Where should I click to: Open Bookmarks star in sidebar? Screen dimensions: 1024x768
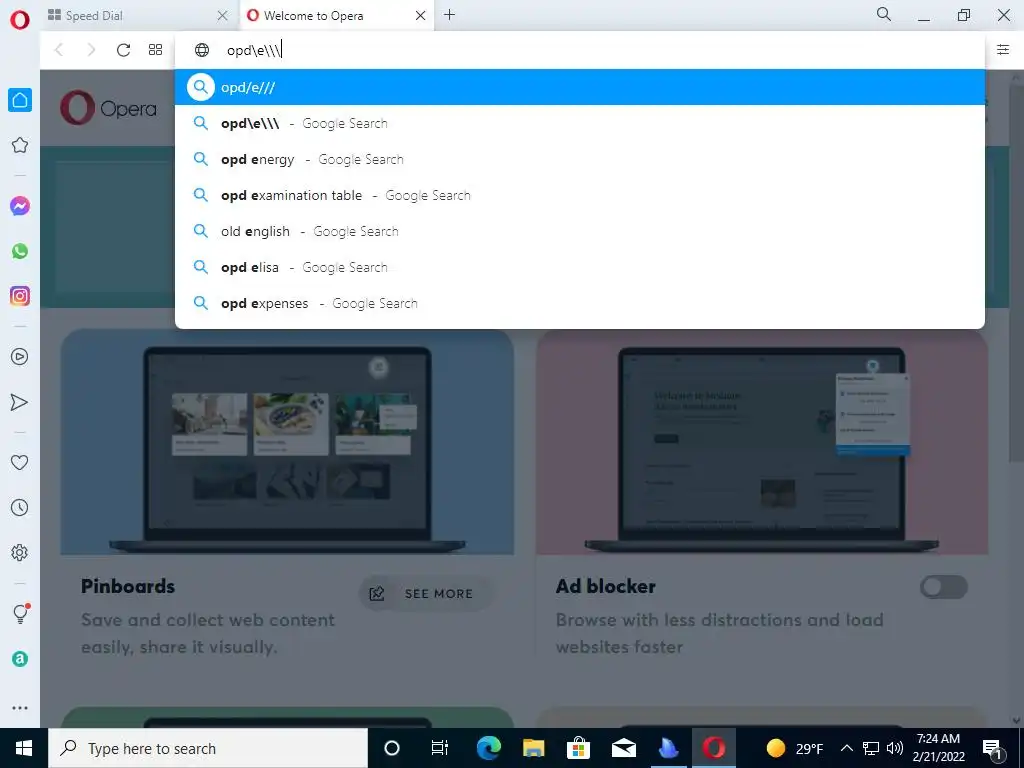[20, 145]
